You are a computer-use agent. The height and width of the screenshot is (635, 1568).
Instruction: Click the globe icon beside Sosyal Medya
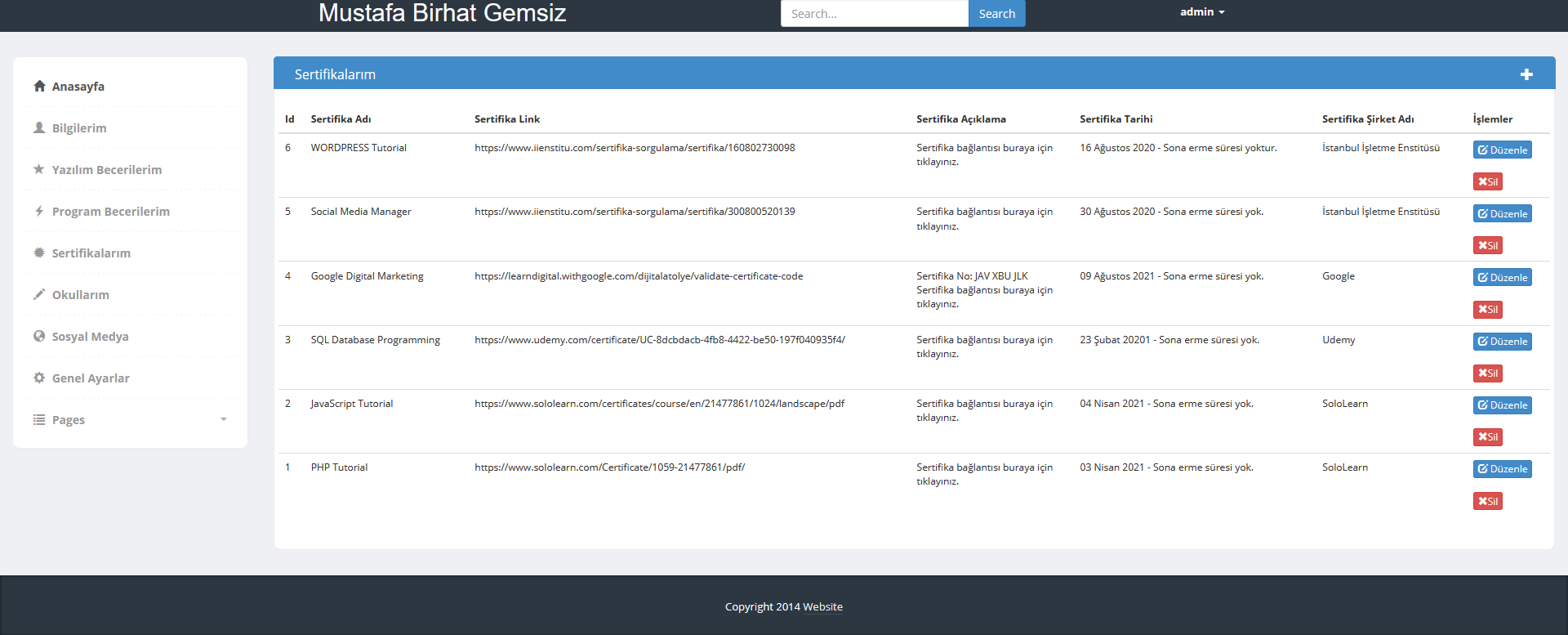point(39,336)
